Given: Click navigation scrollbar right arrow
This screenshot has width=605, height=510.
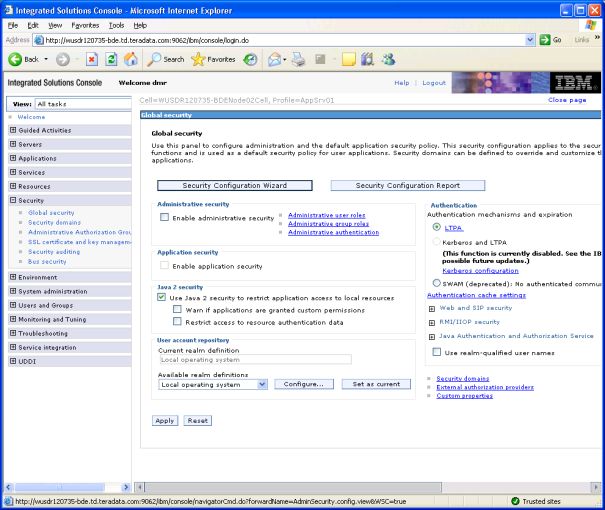Looking at the screenshot, I should pyautogui.click(x=126, y=487).
